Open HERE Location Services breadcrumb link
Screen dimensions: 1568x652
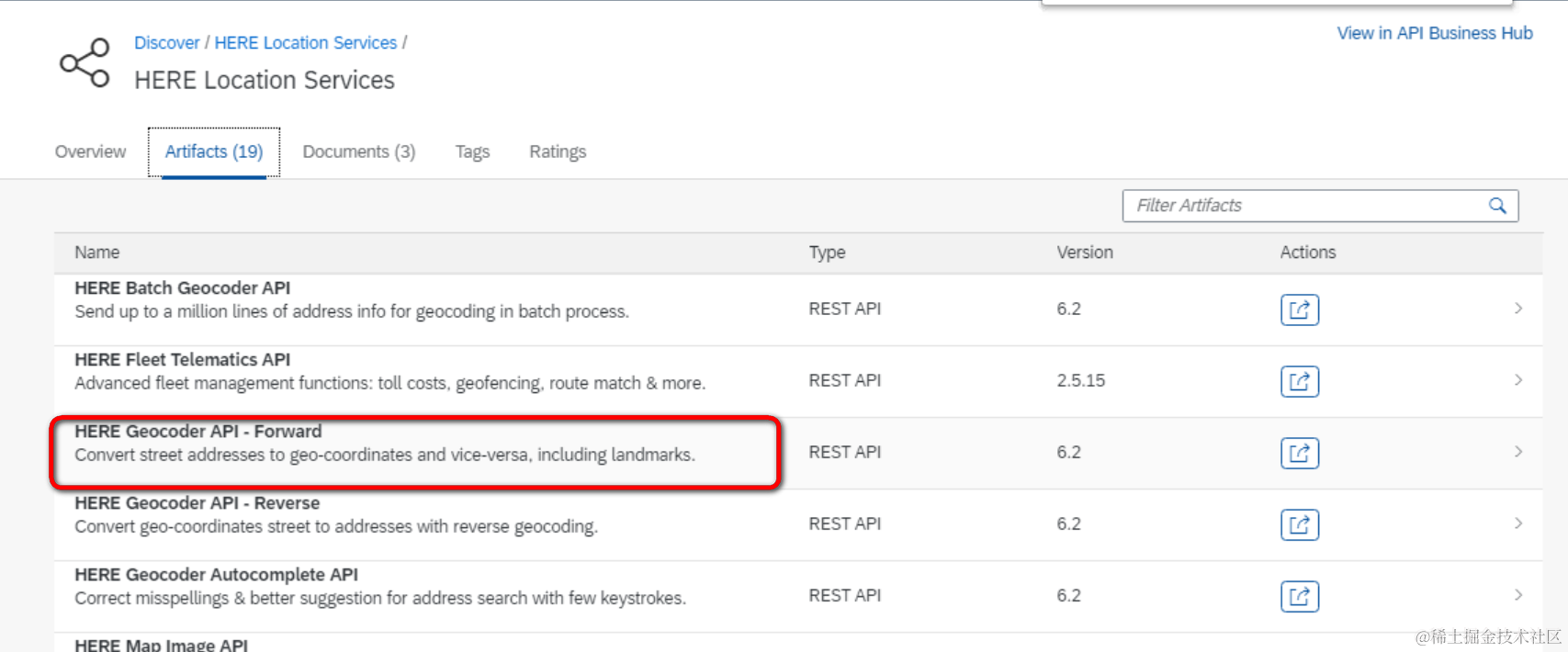(x=306, y=43)
